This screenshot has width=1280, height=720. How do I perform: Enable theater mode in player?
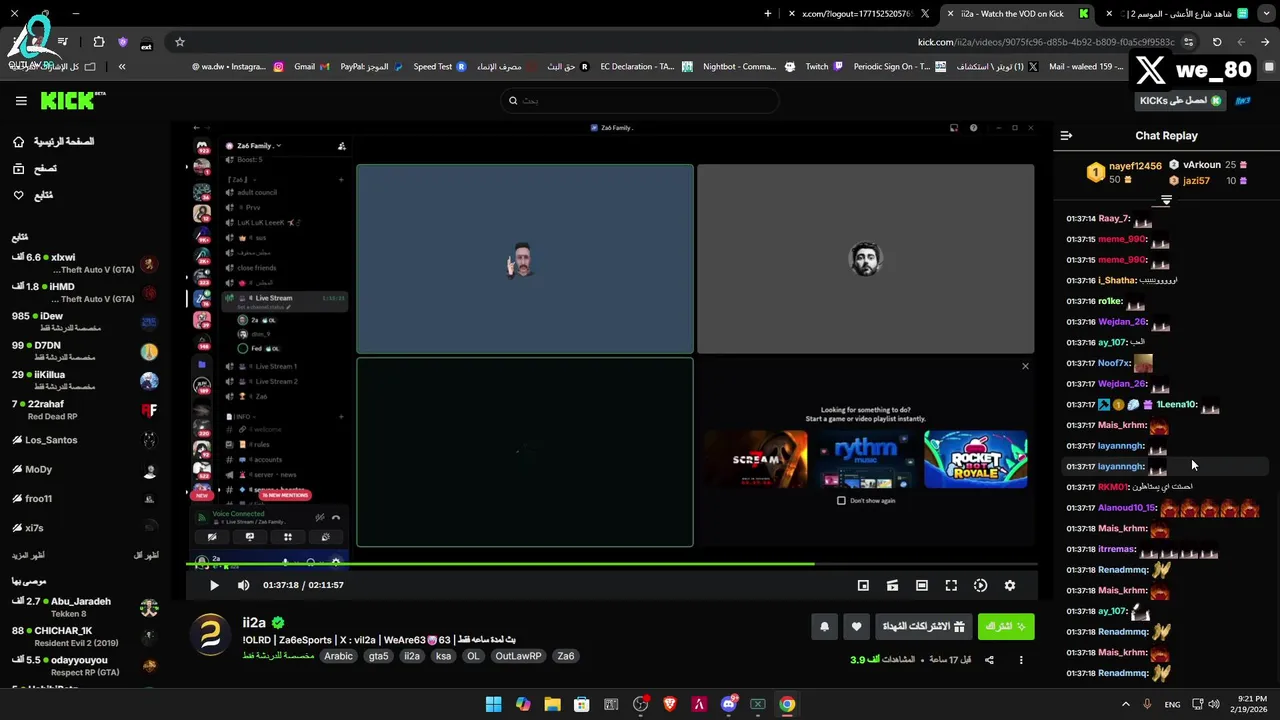pos(922,585)
